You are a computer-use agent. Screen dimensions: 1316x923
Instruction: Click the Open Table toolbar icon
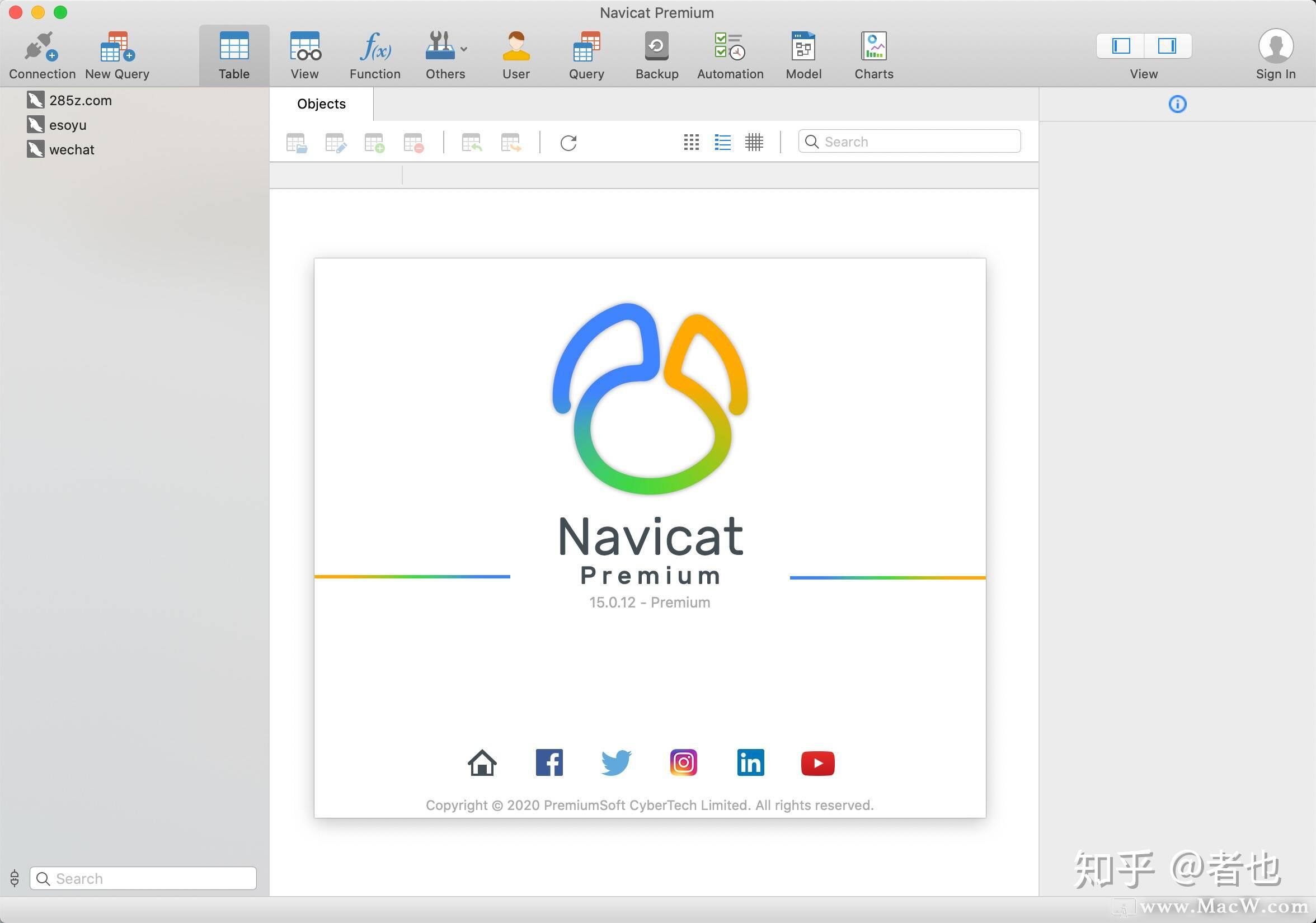click(297, 143)
